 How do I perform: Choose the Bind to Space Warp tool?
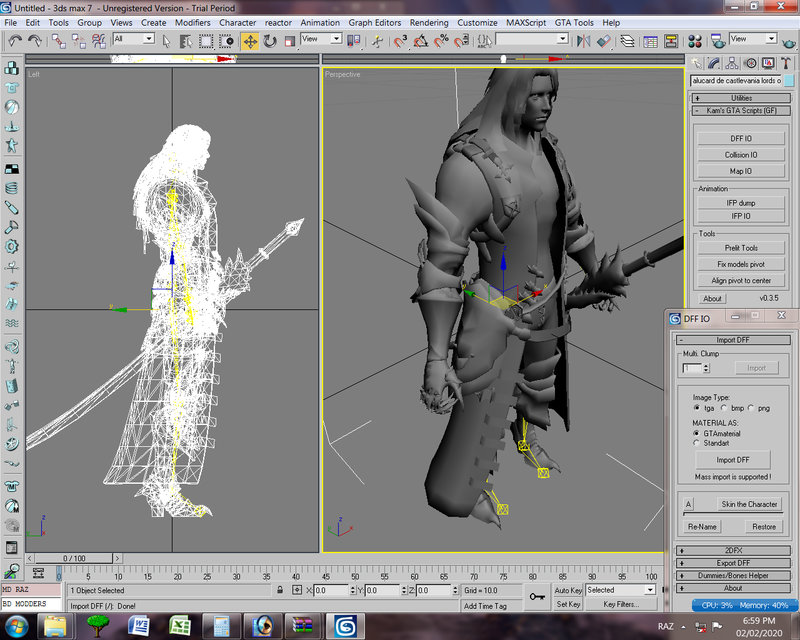point(98,41)
